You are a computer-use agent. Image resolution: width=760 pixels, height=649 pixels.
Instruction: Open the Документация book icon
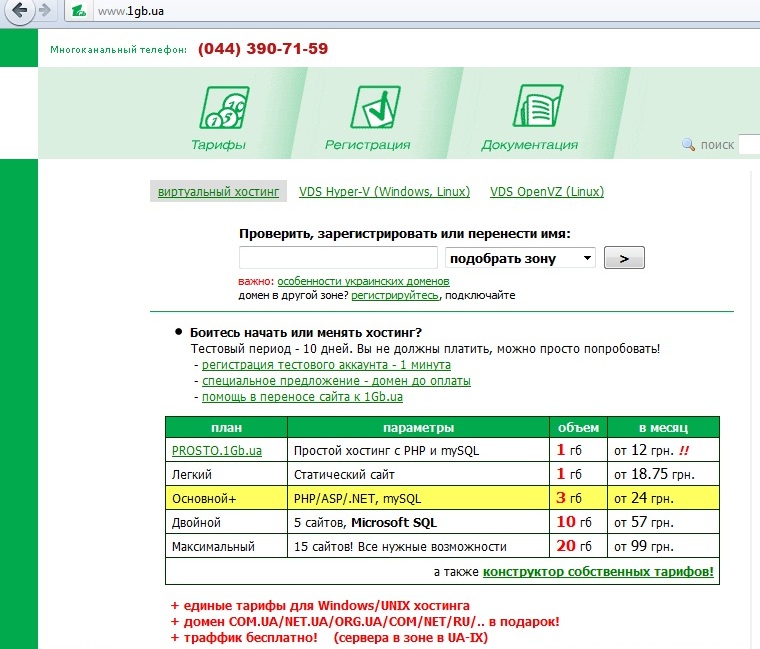click(x=529, y=109)
